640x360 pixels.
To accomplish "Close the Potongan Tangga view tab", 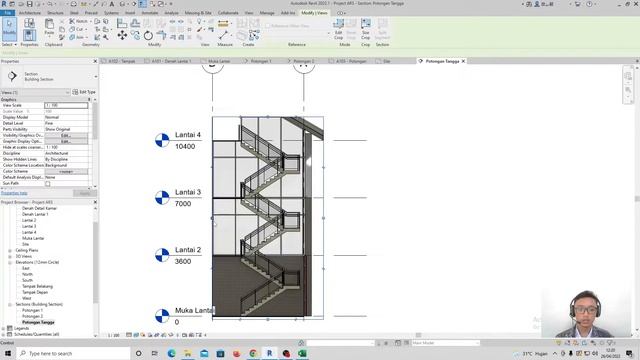I will click(x=463, y=61).
